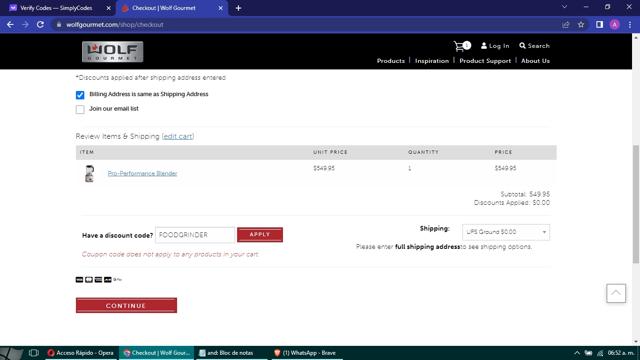Screen dimensions: 640x360
Task: Open Pro-Performance Blender product link
Action: pyautogui.click(x=142, y=173)
